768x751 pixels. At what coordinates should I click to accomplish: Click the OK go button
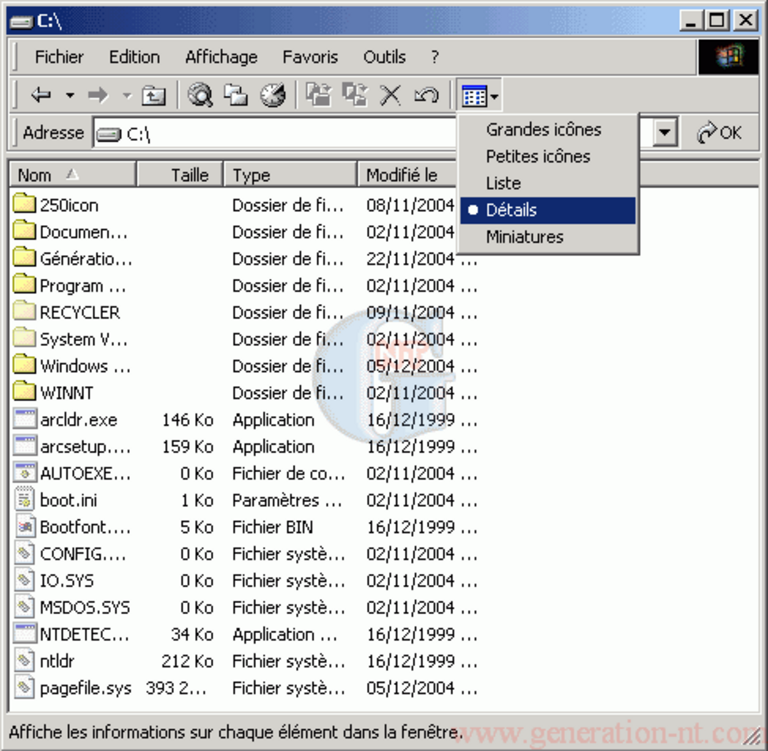(x=719, y=132)
